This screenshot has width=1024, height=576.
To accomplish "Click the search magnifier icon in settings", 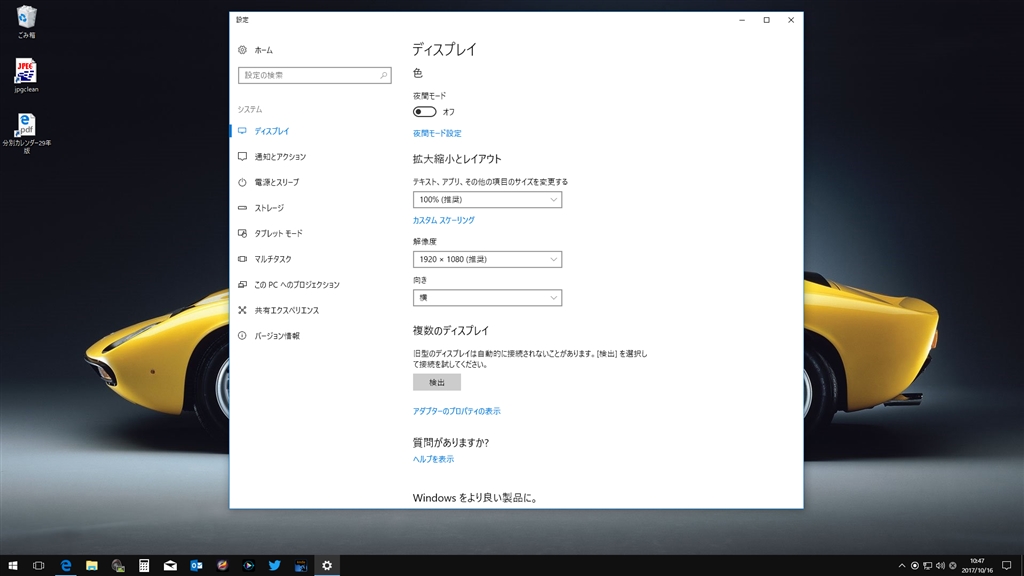I will pos(383,75).
